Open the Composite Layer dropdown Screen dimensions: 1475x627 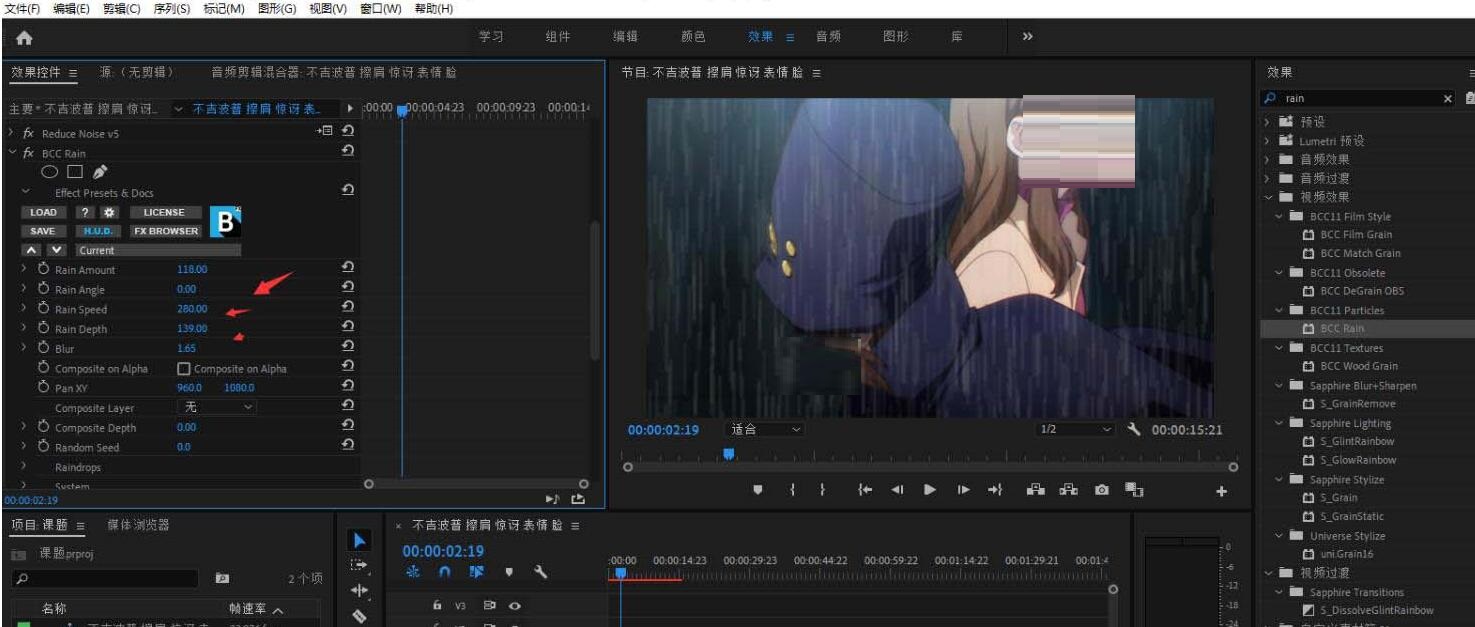coord(217,407)
